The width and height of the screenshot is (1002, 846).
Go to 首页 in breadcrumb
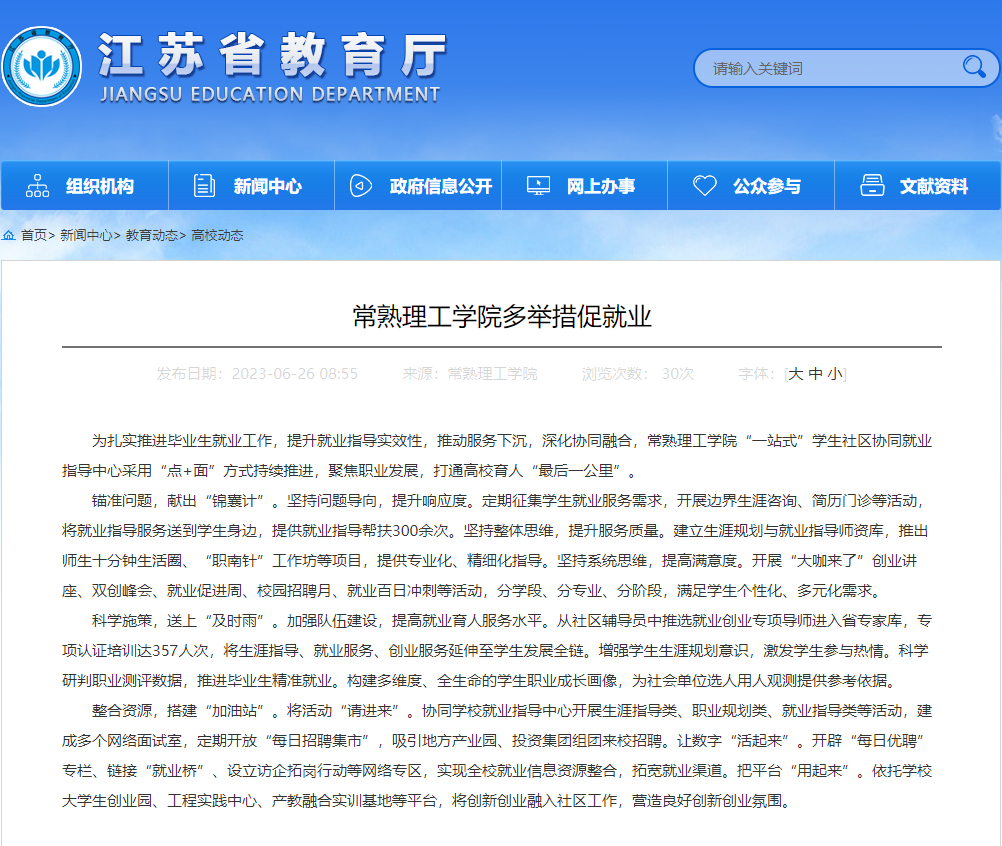[x=34, y=235]
